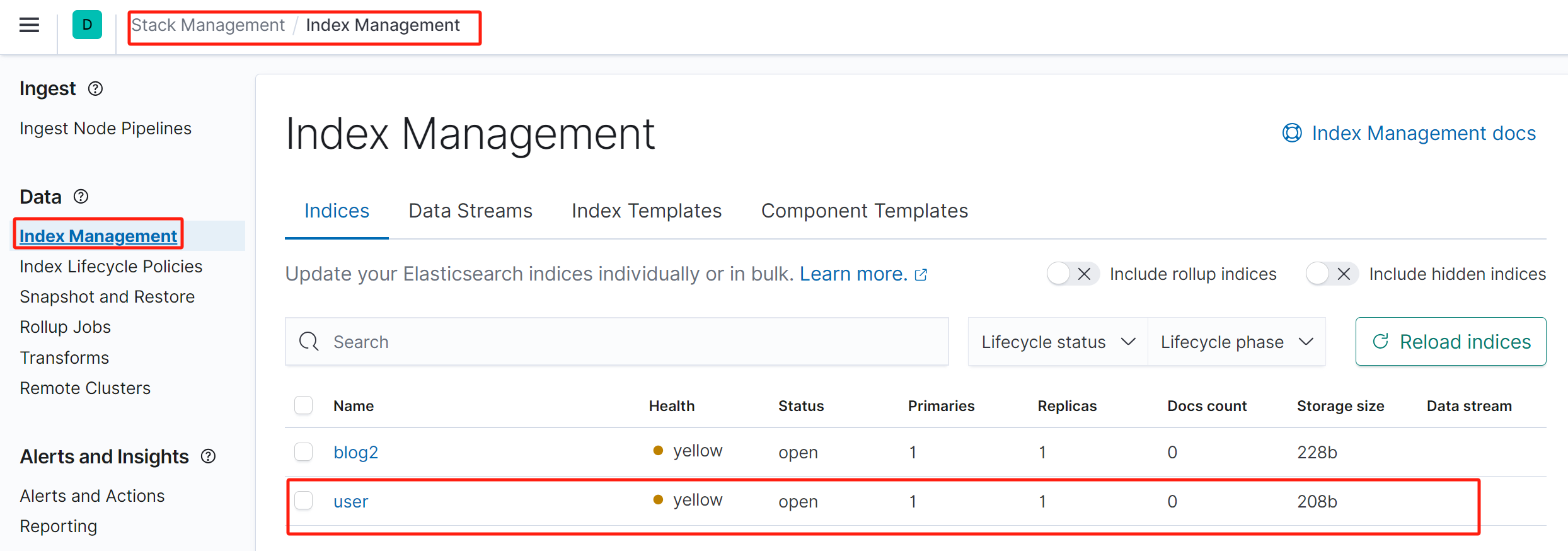Sort by Health column header
This screenshot has height=551, width=1568.
pyautogui.click(x=672, y=406)
